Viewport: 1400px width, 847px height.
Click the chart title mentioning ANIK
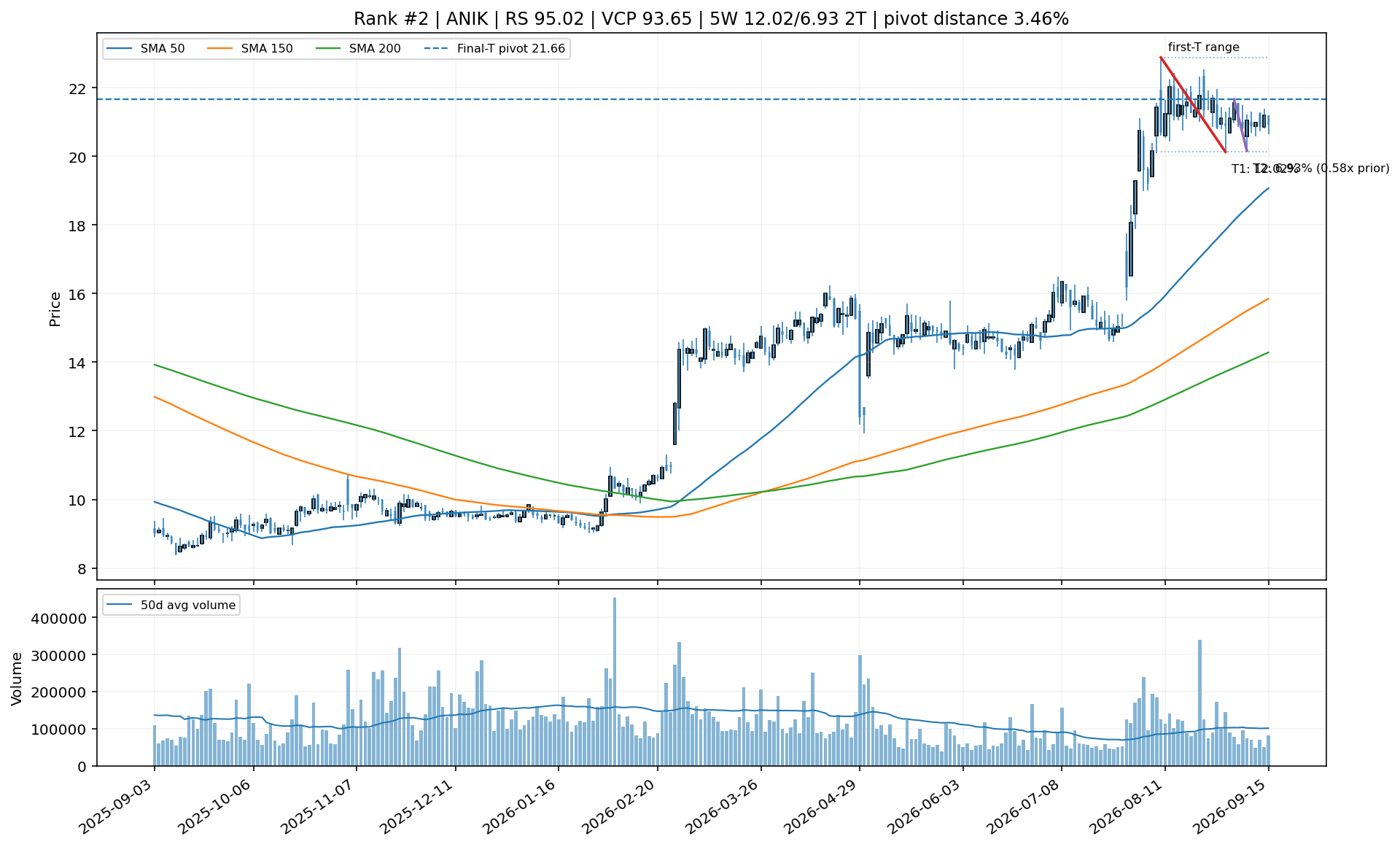pos(711,19)
